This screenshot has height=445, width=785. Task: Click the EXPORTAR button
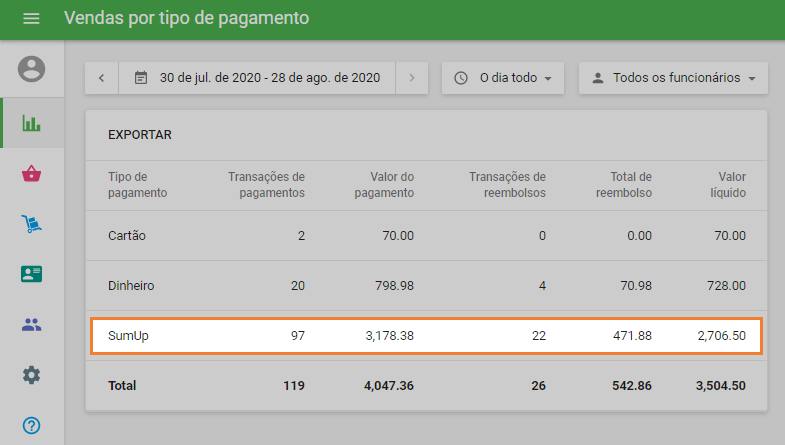click(x=140, y=134)
